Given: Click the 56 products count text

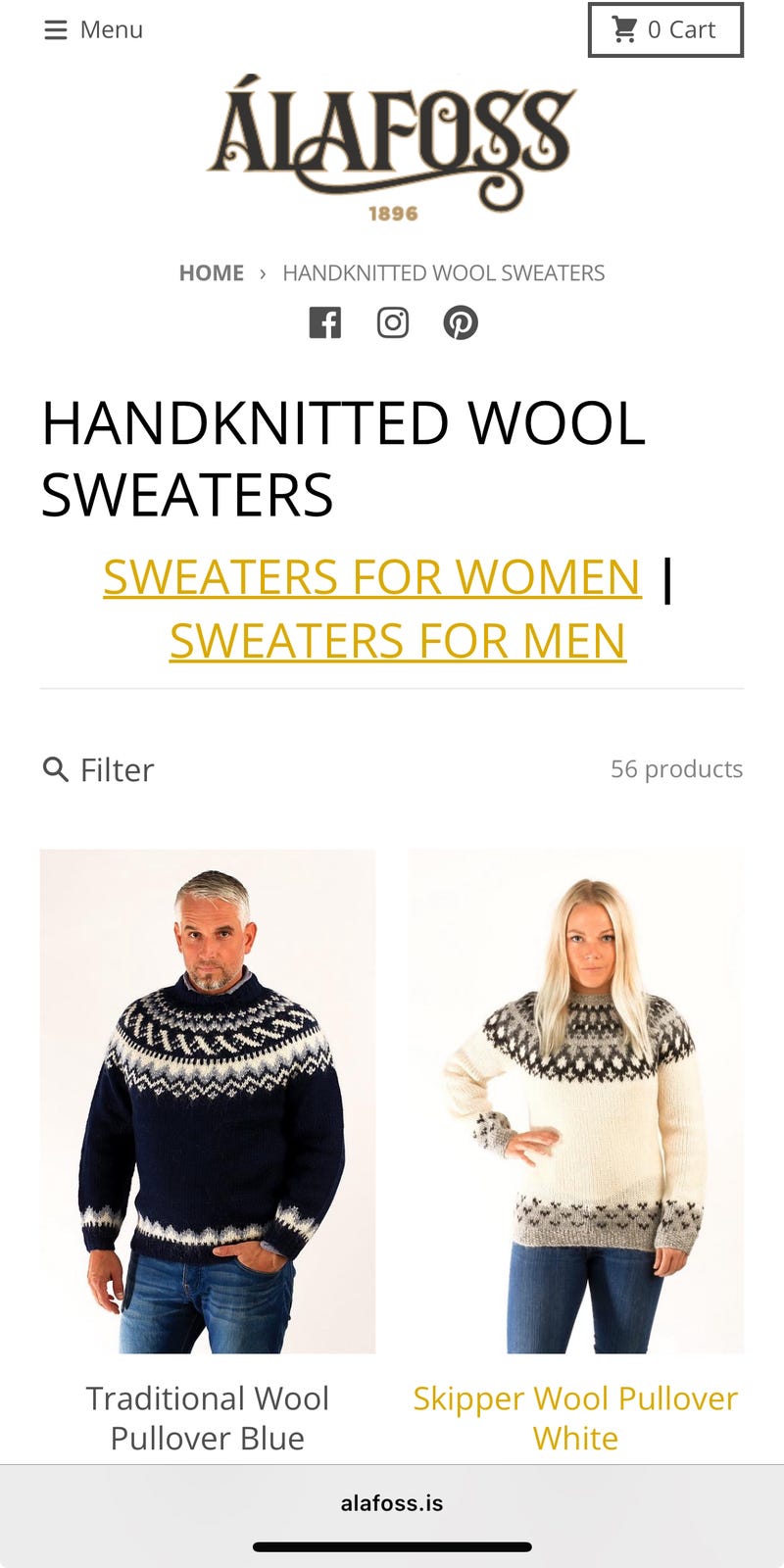Looking at the screenshot, I should pos(677,769).
